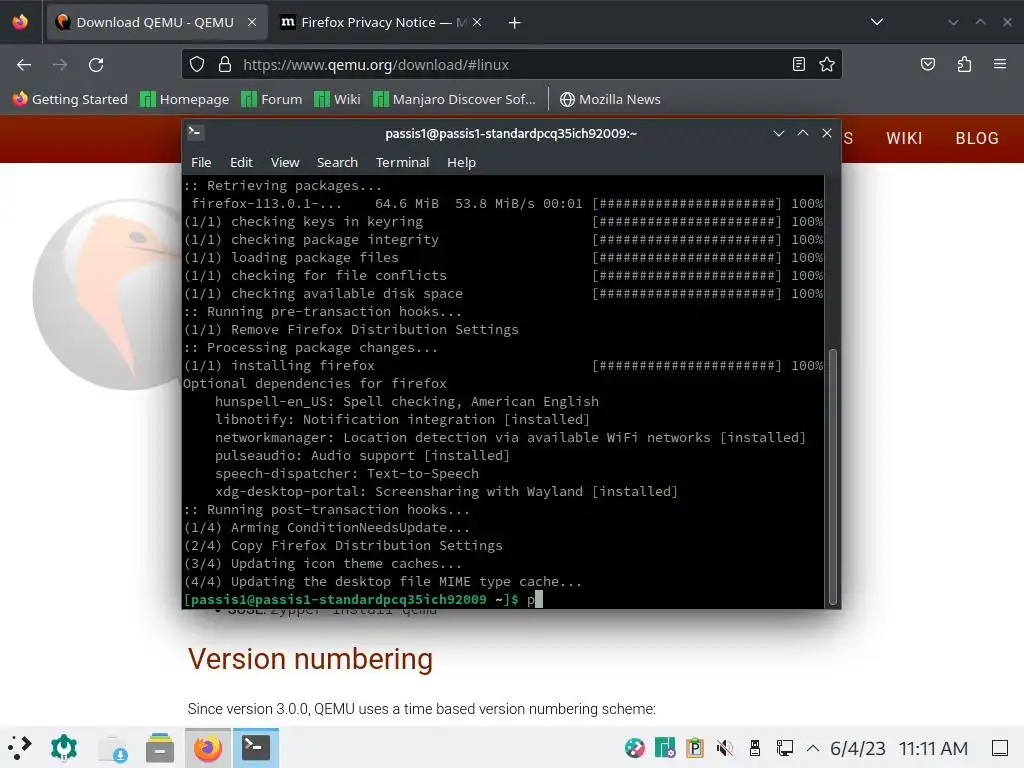Open Getting Started bookmark
This screenshot has width=1024, height=768.
click(71, 99)
